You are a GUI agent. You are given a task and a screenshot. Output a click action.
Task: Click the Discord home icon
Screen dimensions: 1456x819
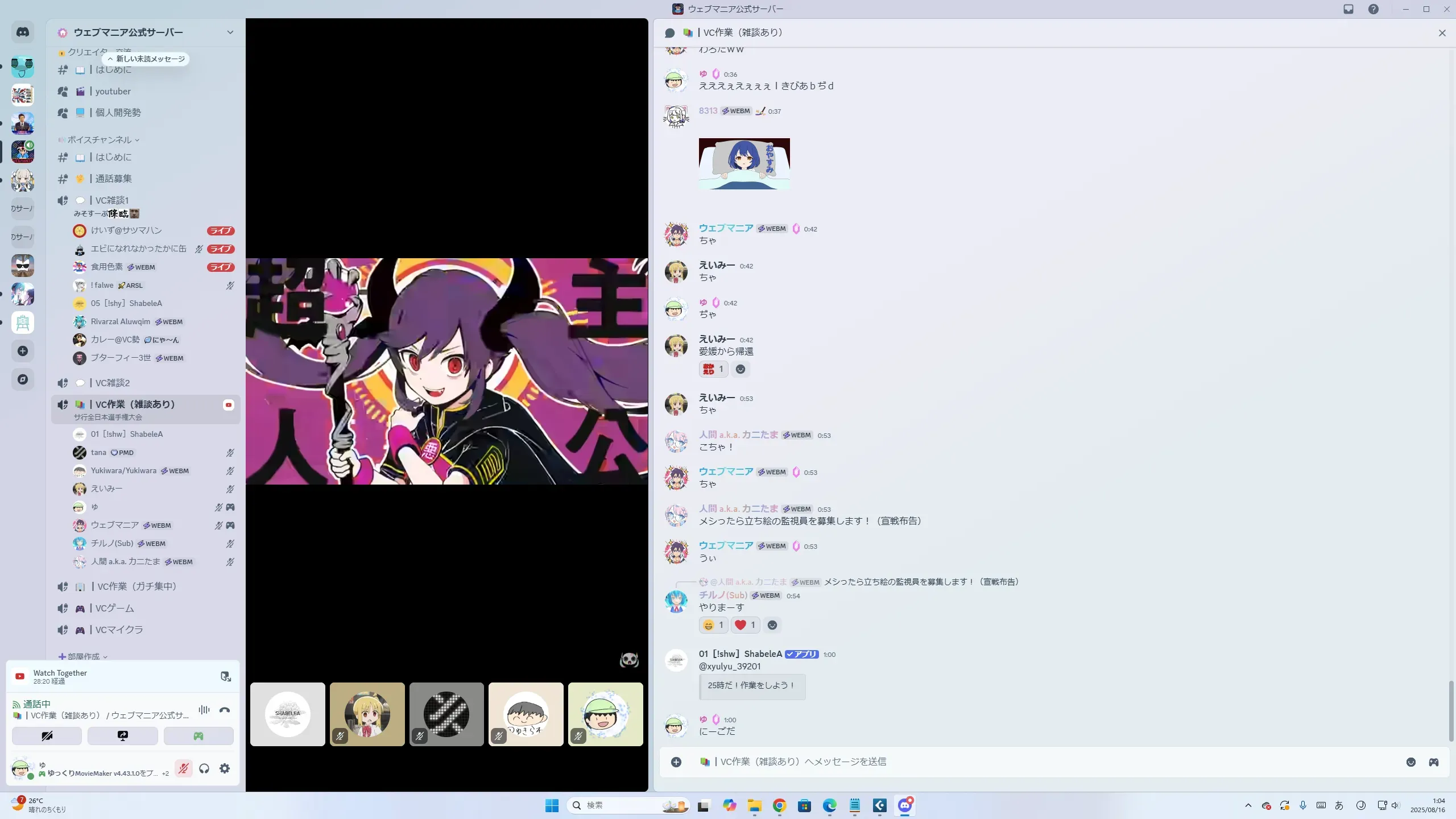(x=23, y=32)
